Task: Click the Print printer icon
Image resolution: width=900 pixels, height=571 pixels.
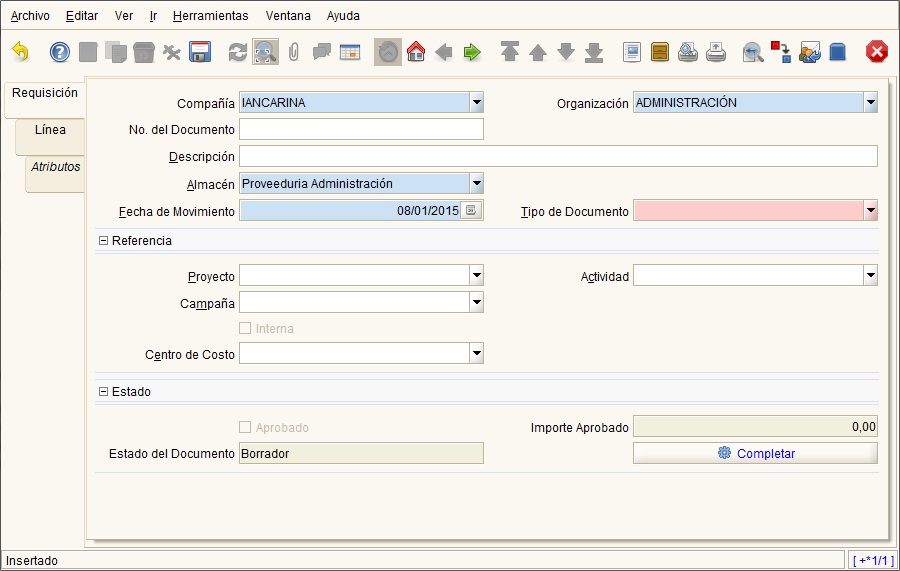Action: (716, 52)
